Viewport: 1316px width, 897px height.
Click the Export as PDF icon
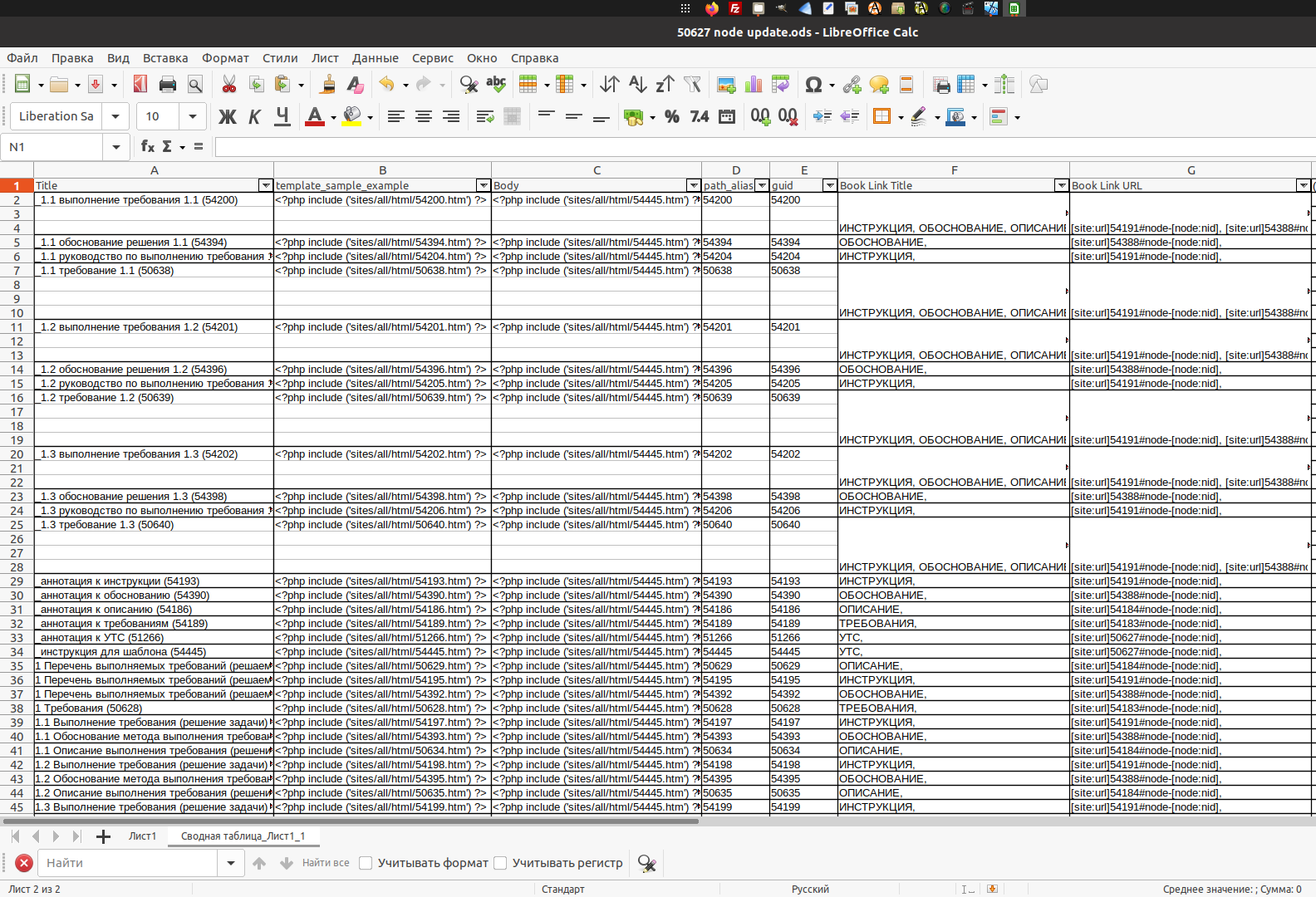[x=140, y=85]
